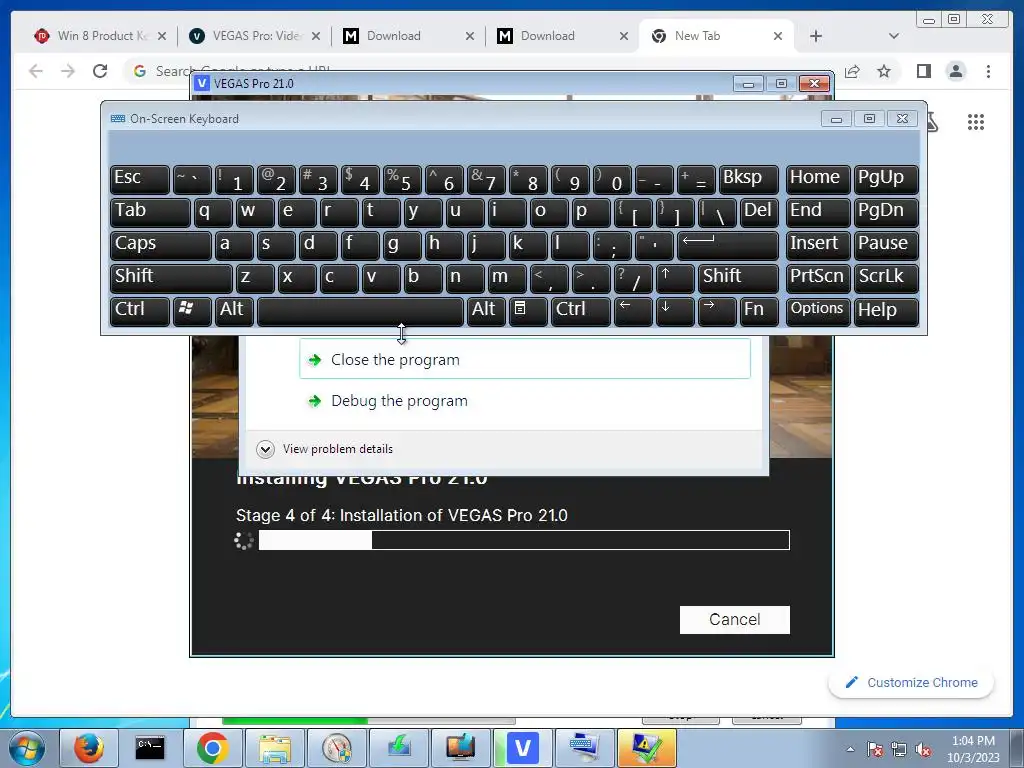Open On-Screen Keyboard taskbar icon
The width and height of the screenshot is (1024, 768).
584,748
